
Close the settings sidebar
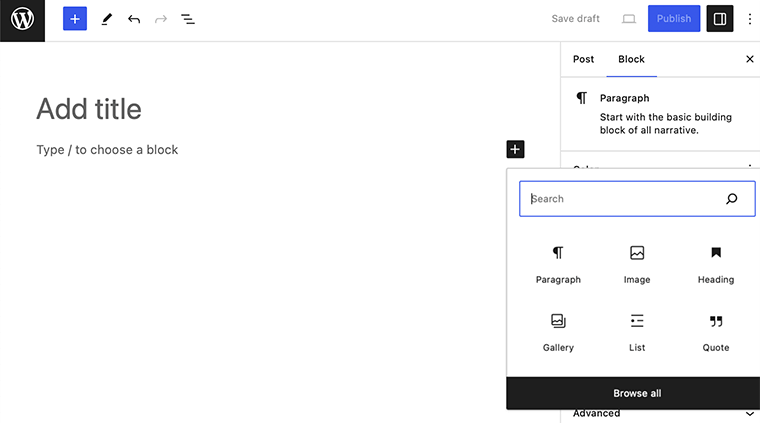click(749, 59)
